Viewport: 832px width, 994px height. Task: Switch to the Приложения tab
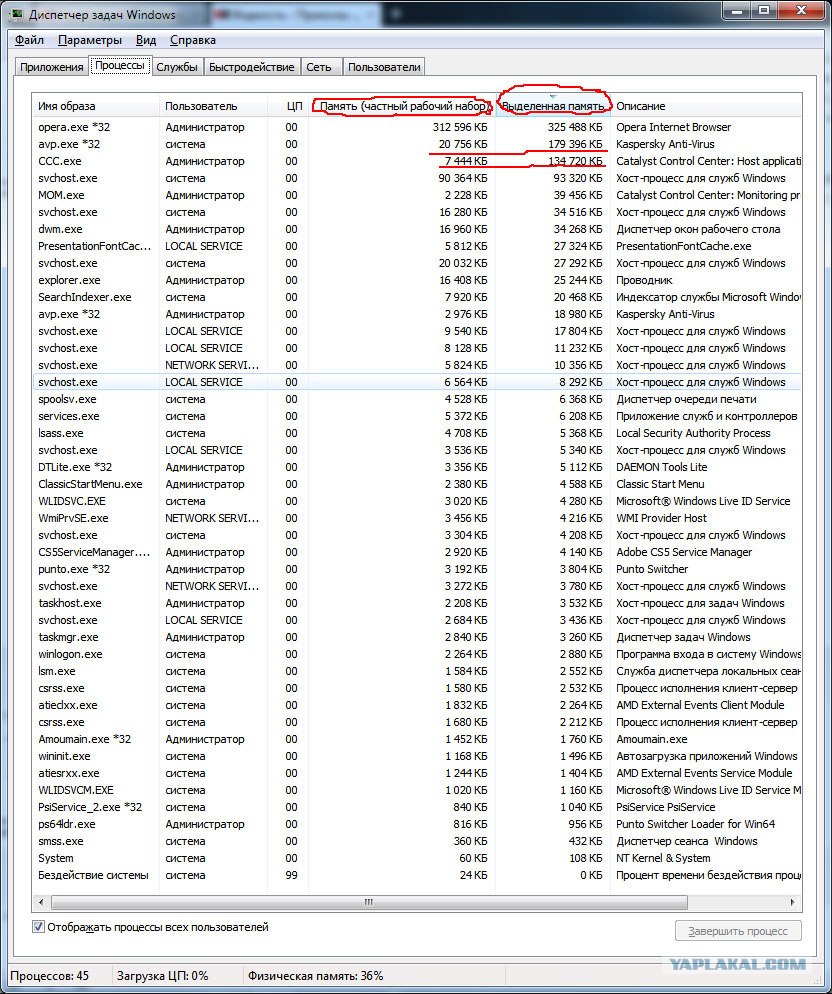tap(51, 67)
